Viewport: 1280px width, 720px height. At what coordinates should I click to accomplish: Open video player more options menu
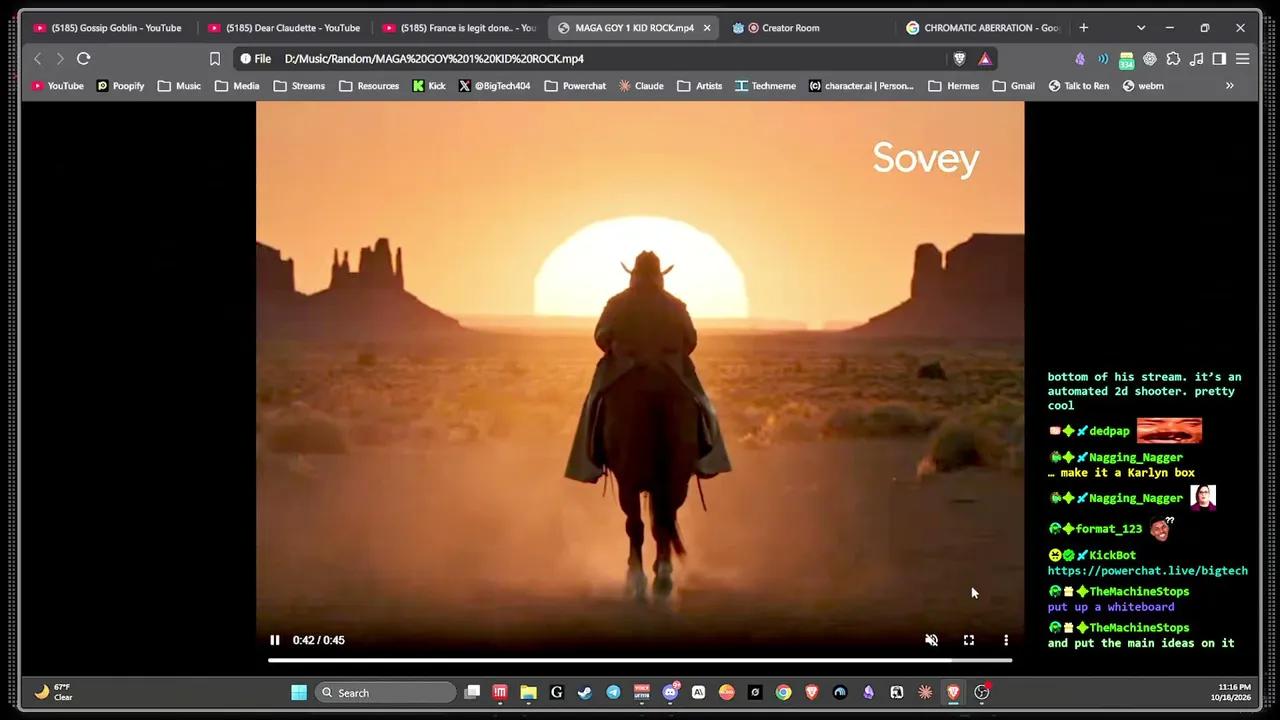pyautogui.click(x=1006, y=640)
